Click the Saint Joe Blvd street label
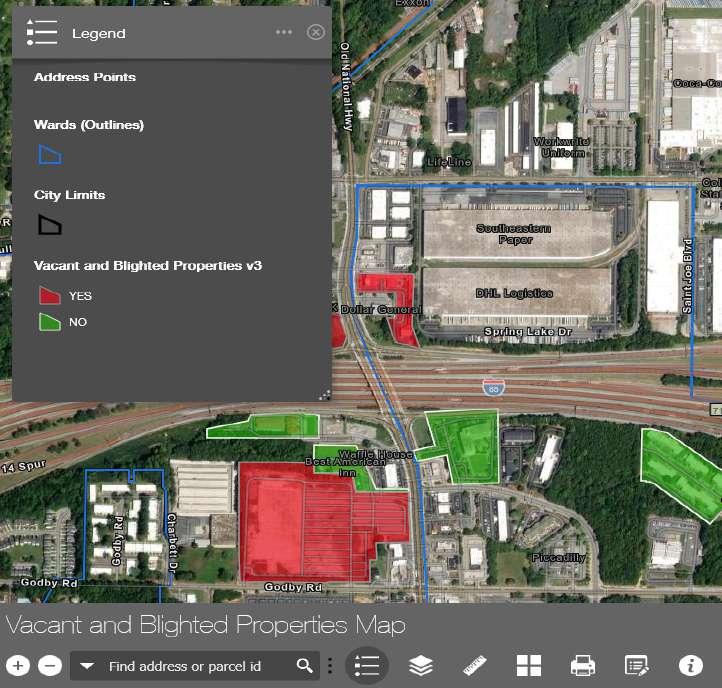The height and width of the screenshot is (688, 722). tap(687, 276)
